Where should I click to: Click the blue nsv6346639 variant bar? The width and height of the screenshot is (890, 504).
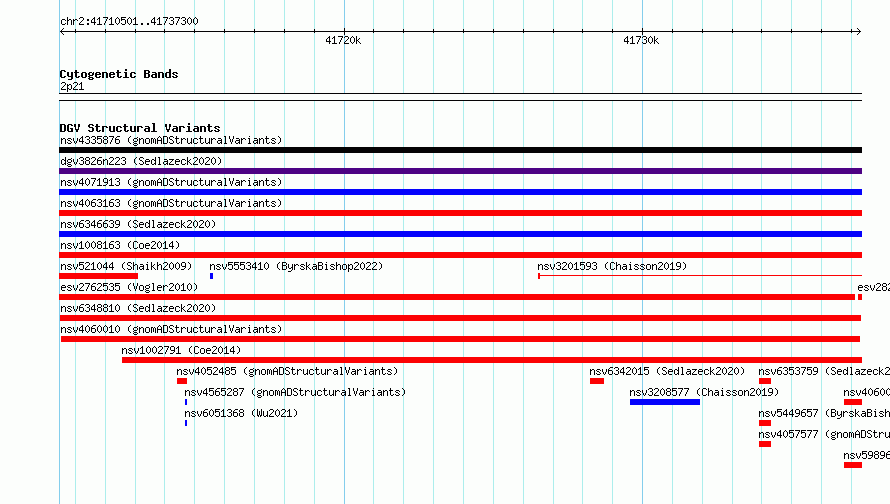(x=460, y=234)
